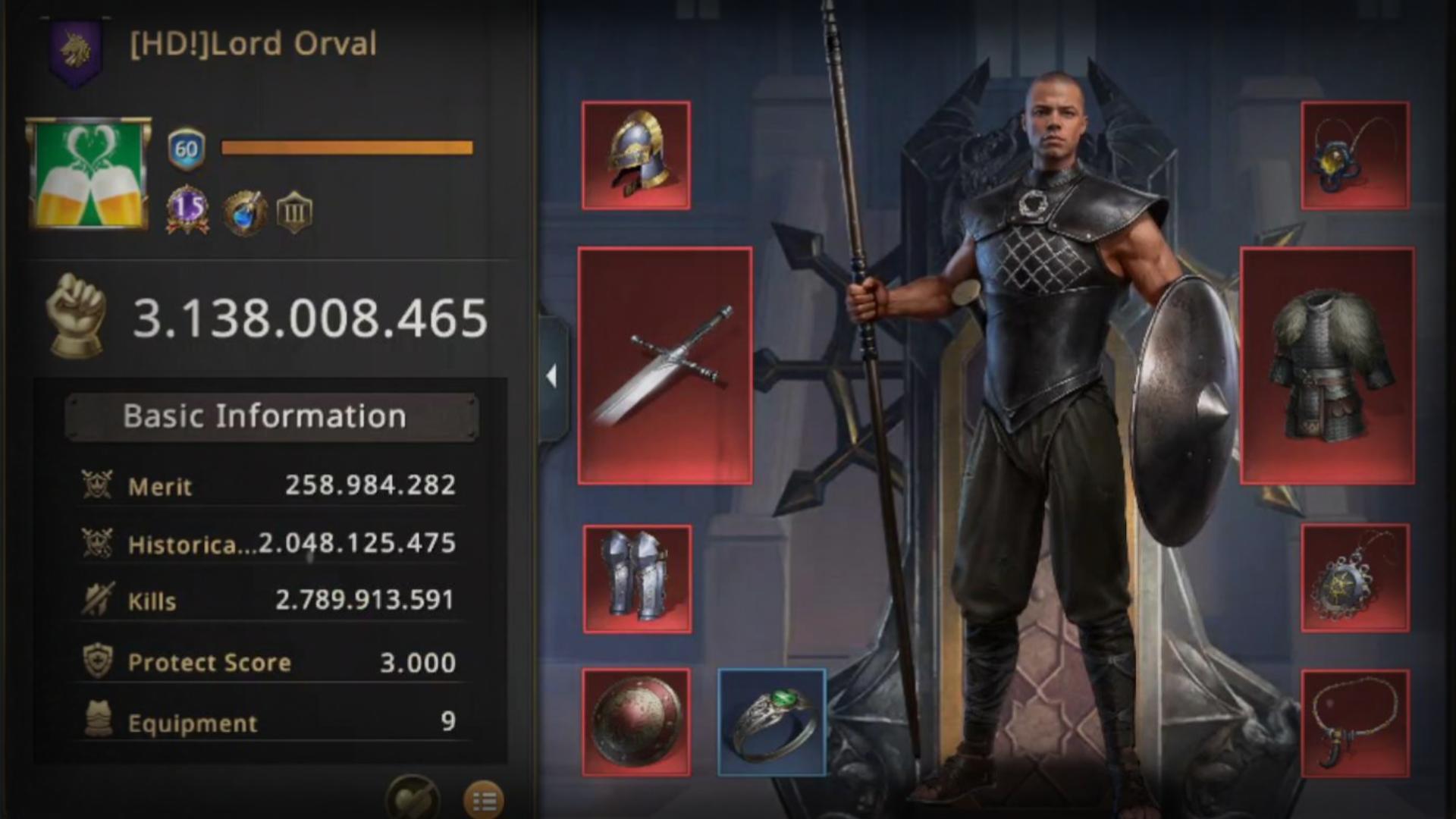1456x819 pixels.
Task: Open the sword weapon equipment slot
Action: (665, 366)
